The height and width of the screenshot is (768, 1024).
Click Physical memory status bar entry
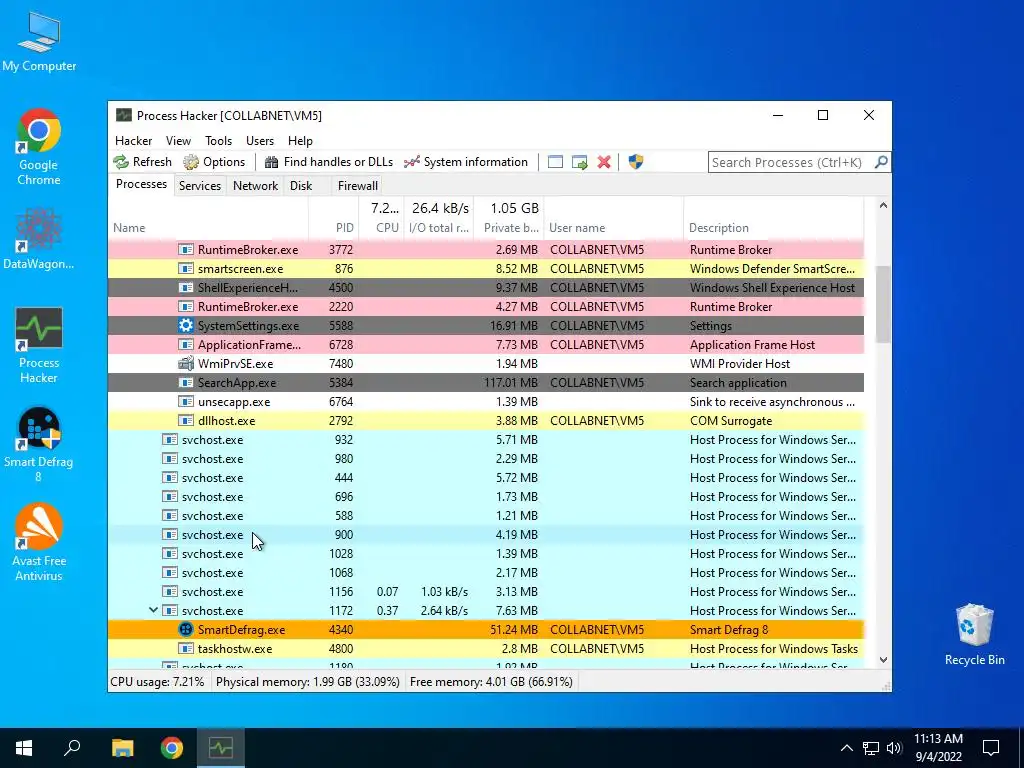tap(308, 682)
